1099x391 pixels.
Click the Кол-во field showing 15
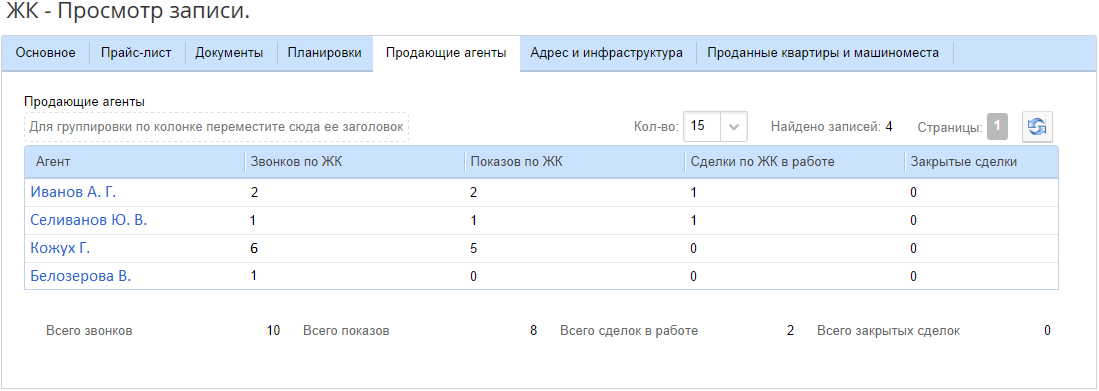715,127
